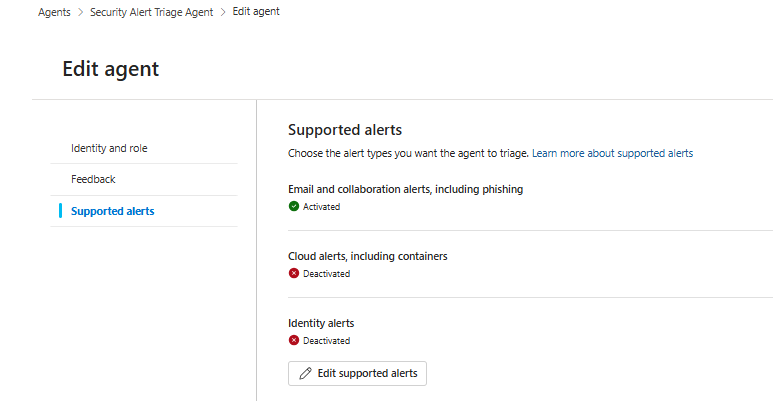Viewport: 773px width, 401px height.
Task: Click the Identity alerts label
Action: coord(321,324)
